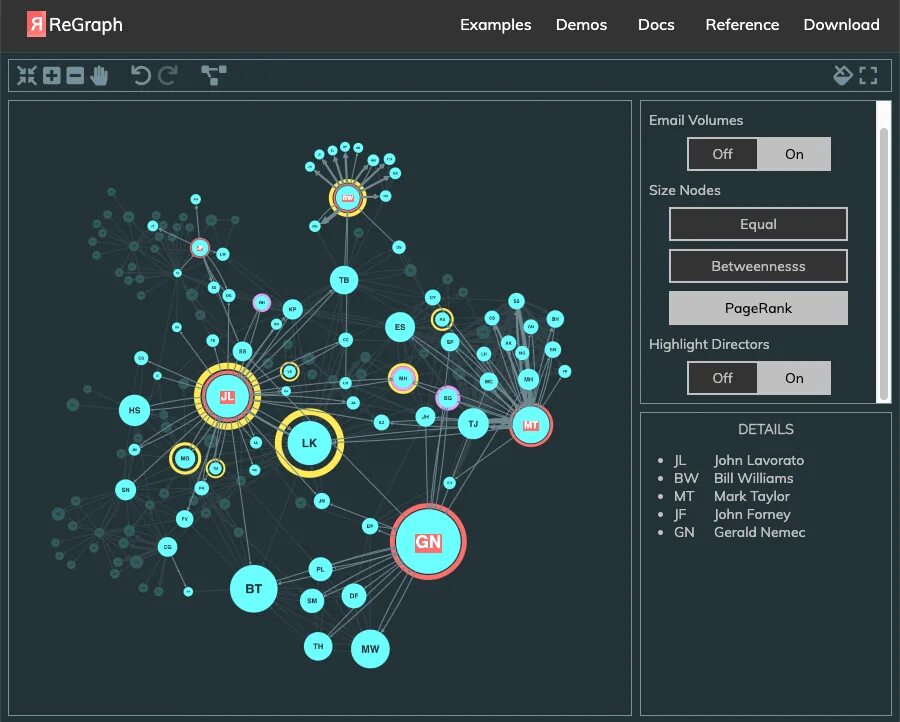The height and width of the screenshot is (722, 900).
Task: Click the undo arrow icon
Action: pos(141,75)
